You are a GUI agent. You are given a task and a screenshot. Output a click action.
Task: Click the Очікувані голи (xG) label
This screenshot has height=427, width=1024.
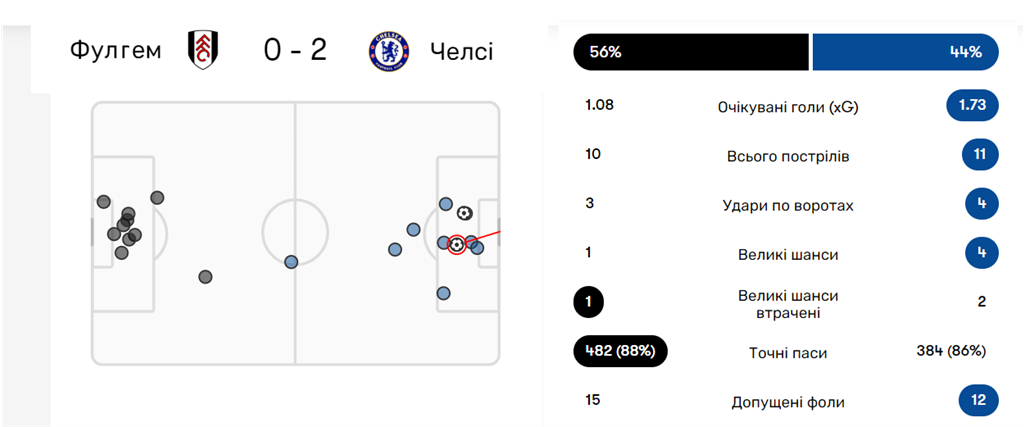(x=788, y=108)
